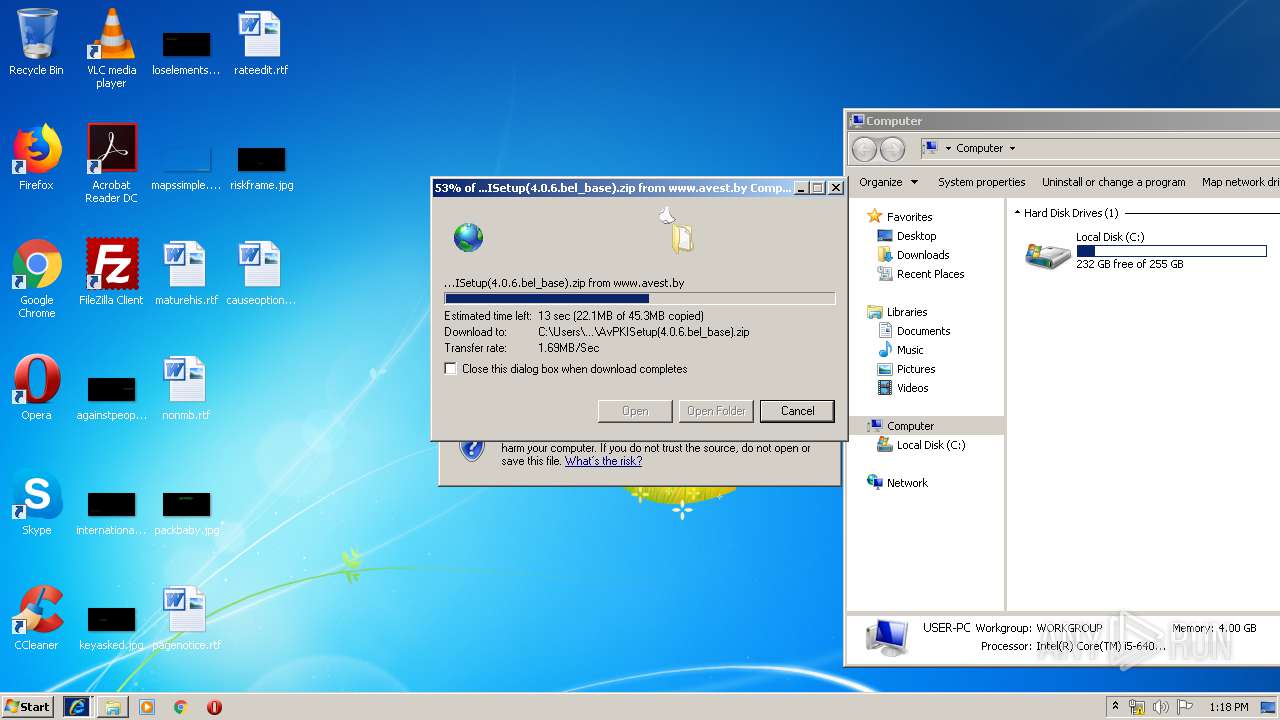The height and width of the screenshot is (720, 1280).
Task: Select the rateedit.rtf desktop file
Action: [261, 43]
